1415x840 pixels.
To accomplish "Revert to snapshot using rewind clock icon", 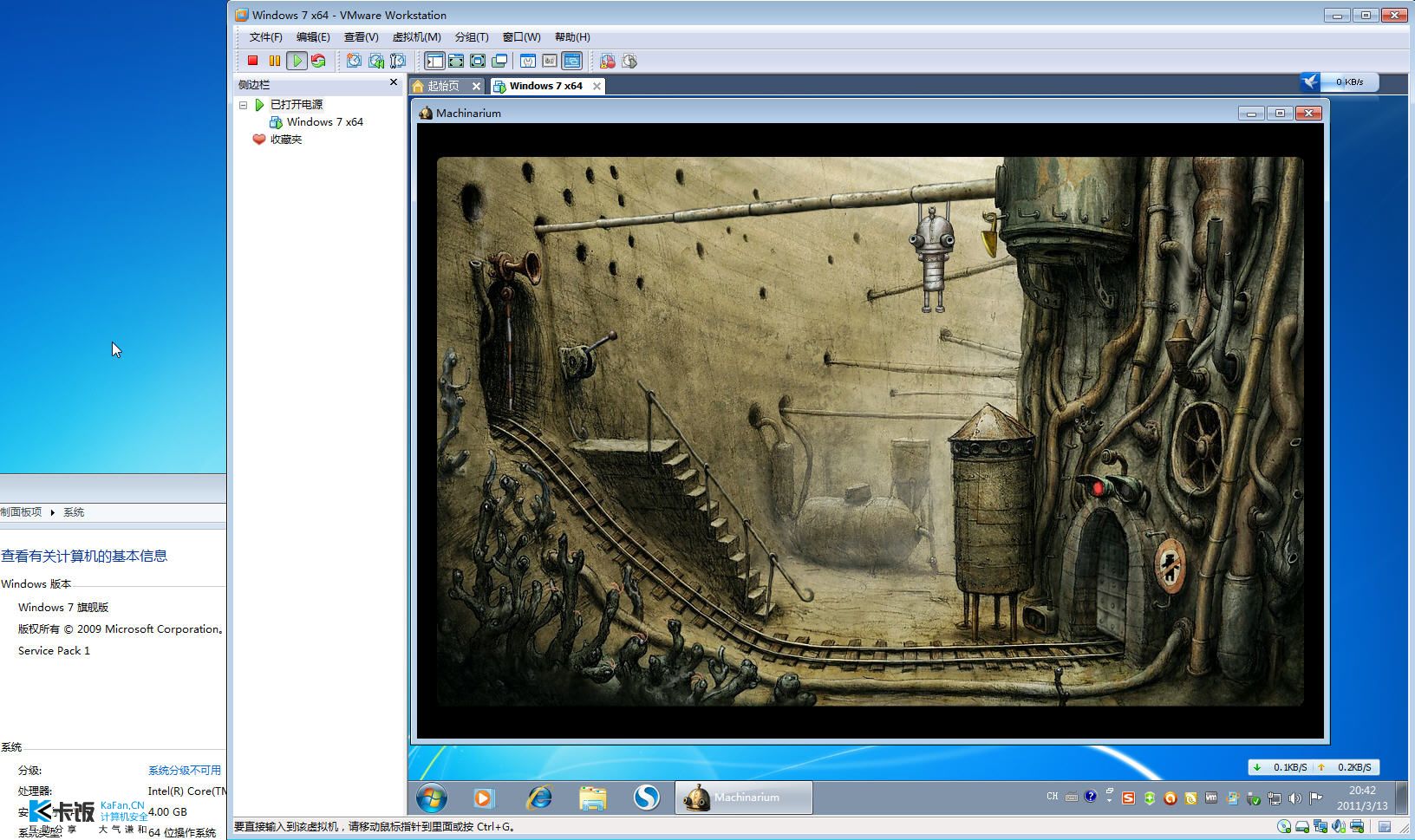I will click(x=375, y=61).
